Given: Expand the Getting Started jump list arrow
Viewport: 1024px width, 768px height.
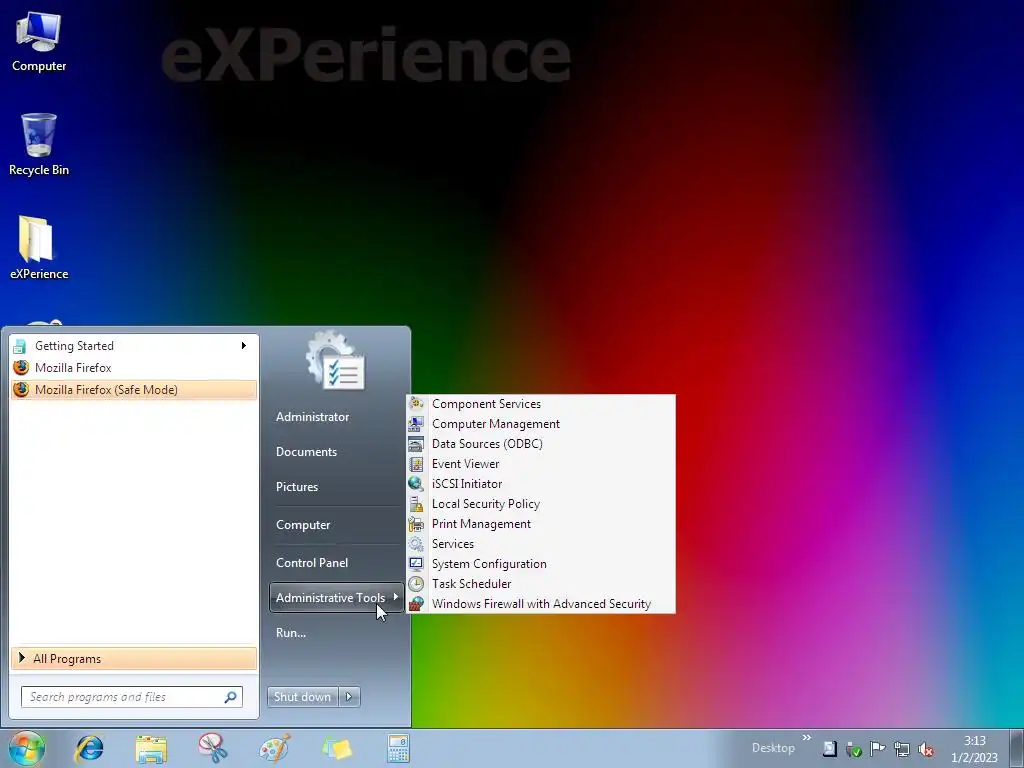Looking at the screenshot, I should pyautogui.click(x=244, y=345).
